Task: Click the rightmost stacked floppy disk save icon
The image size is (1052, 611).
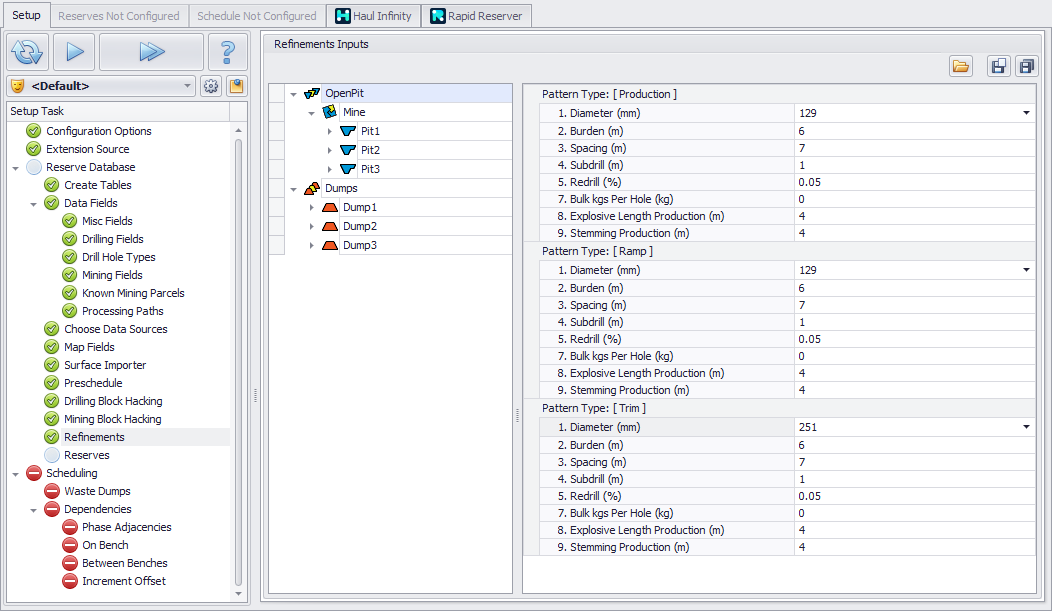Action: click(x=1025, y=66)
